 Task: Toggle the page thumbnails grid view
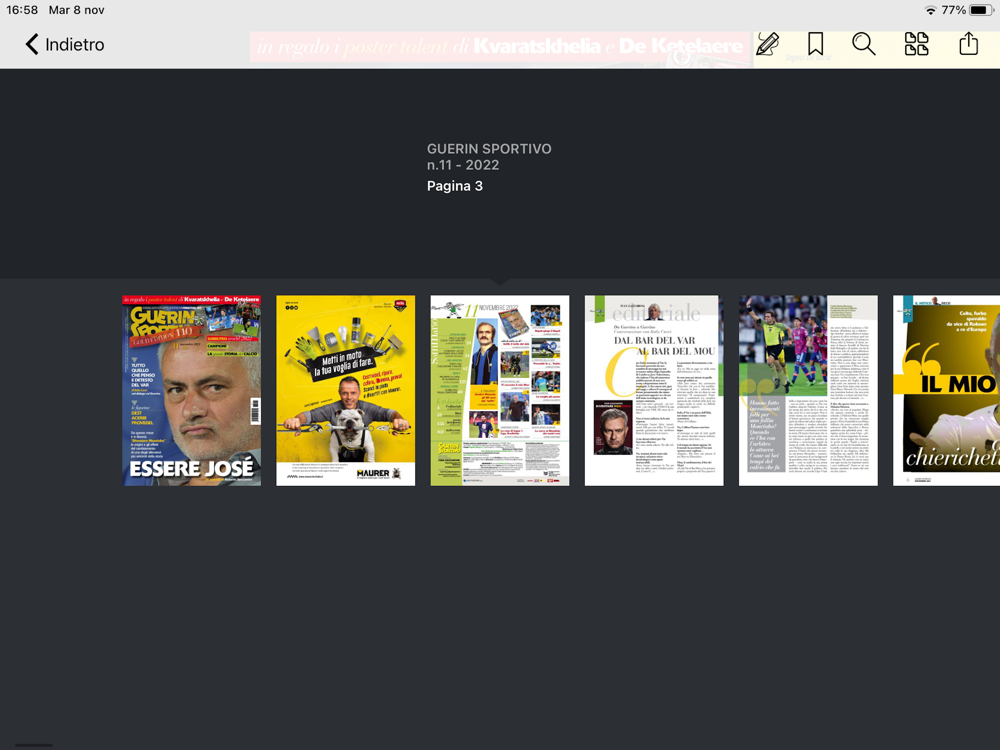916,44
